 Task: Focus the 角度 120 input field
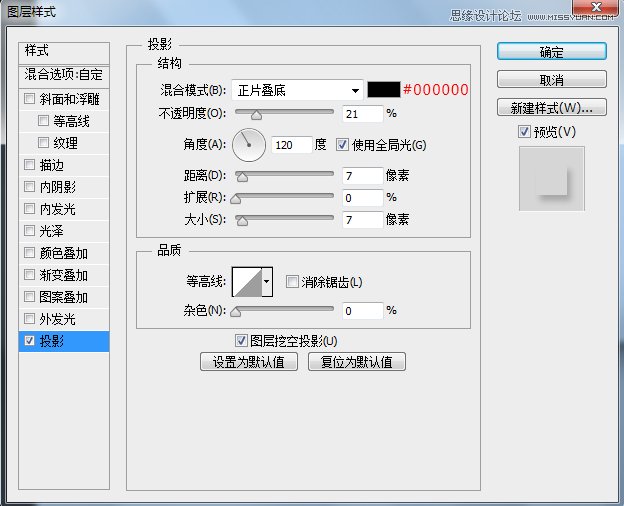point(292,145)
